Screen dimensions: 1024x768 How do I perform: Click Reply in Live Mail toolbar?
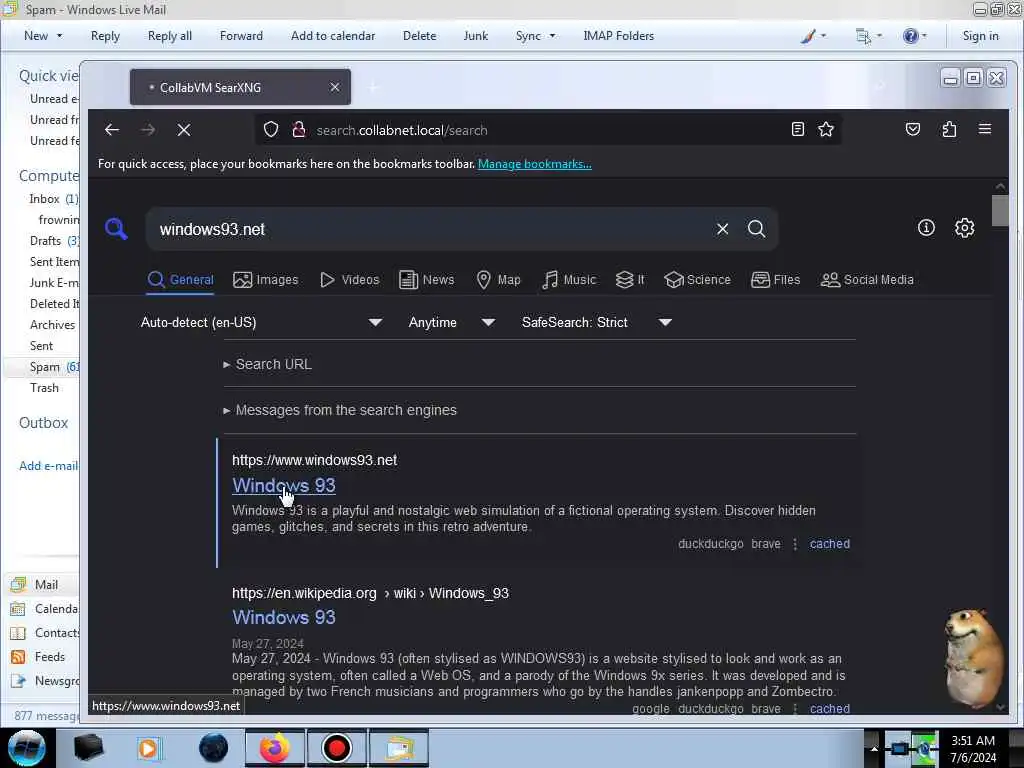(105, 36)
